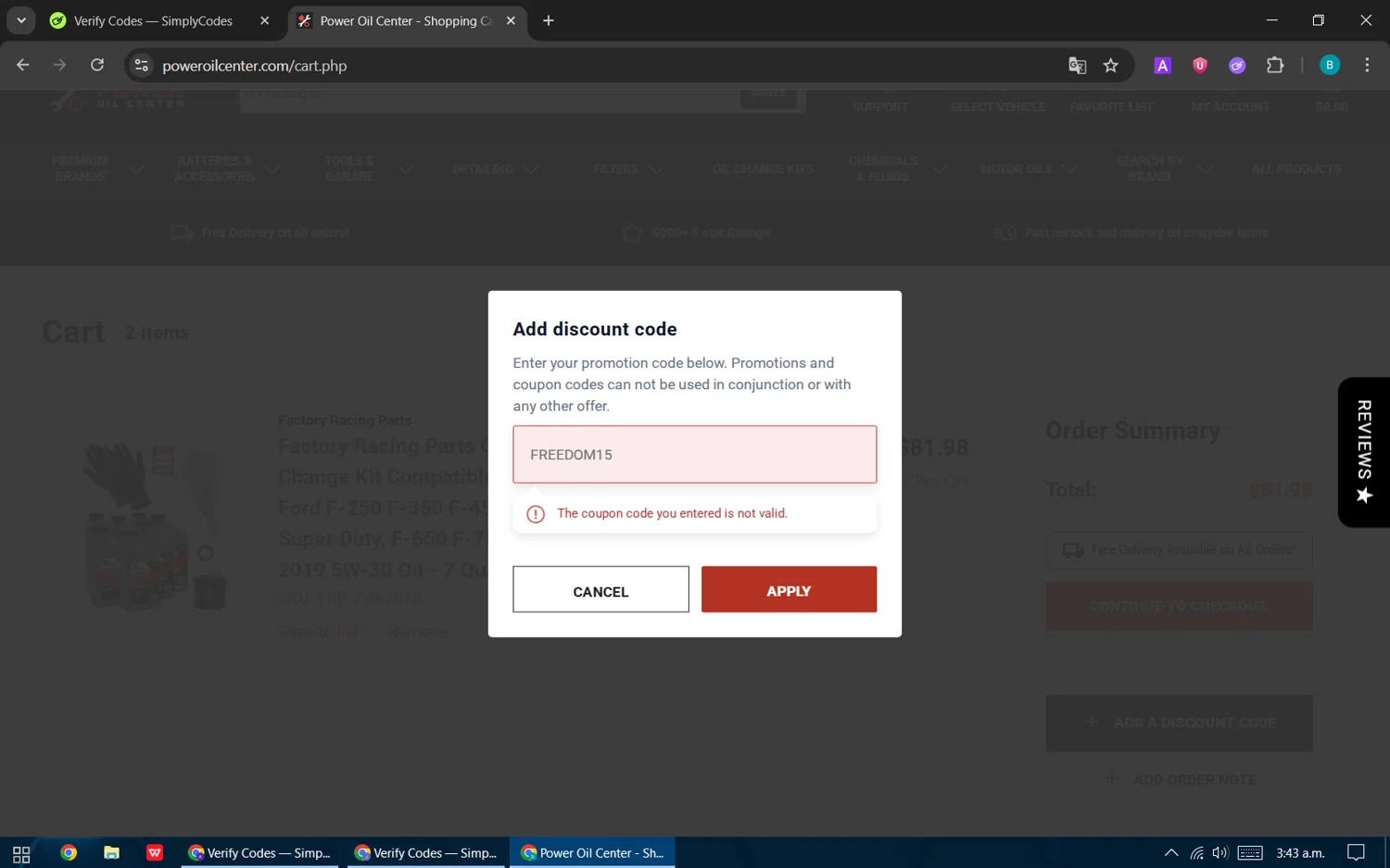Click the uBlock shield extension icon
The height and width of the screenshot is (868, 1390).
pos(1200,65)
